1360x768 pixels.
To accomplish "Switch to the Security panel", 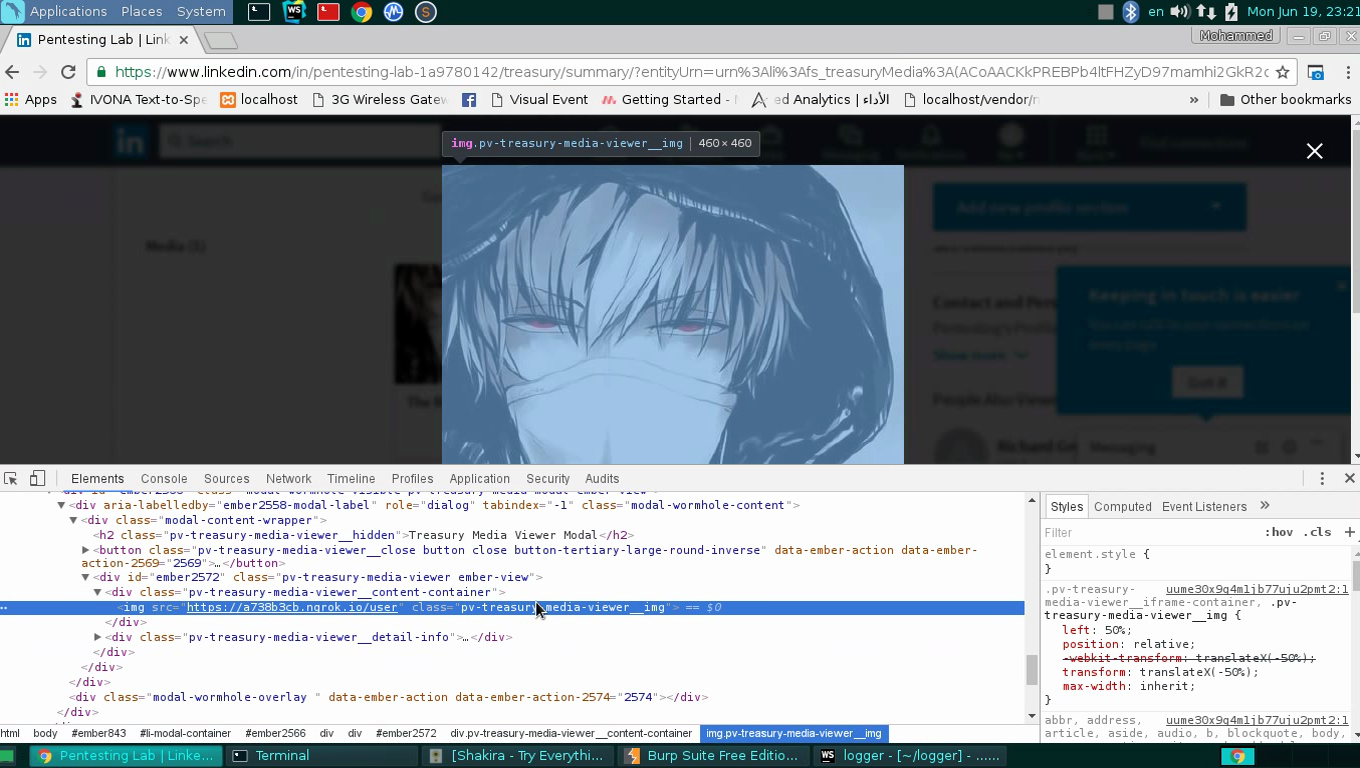I will pyautogui.click(x=548, y=479).
